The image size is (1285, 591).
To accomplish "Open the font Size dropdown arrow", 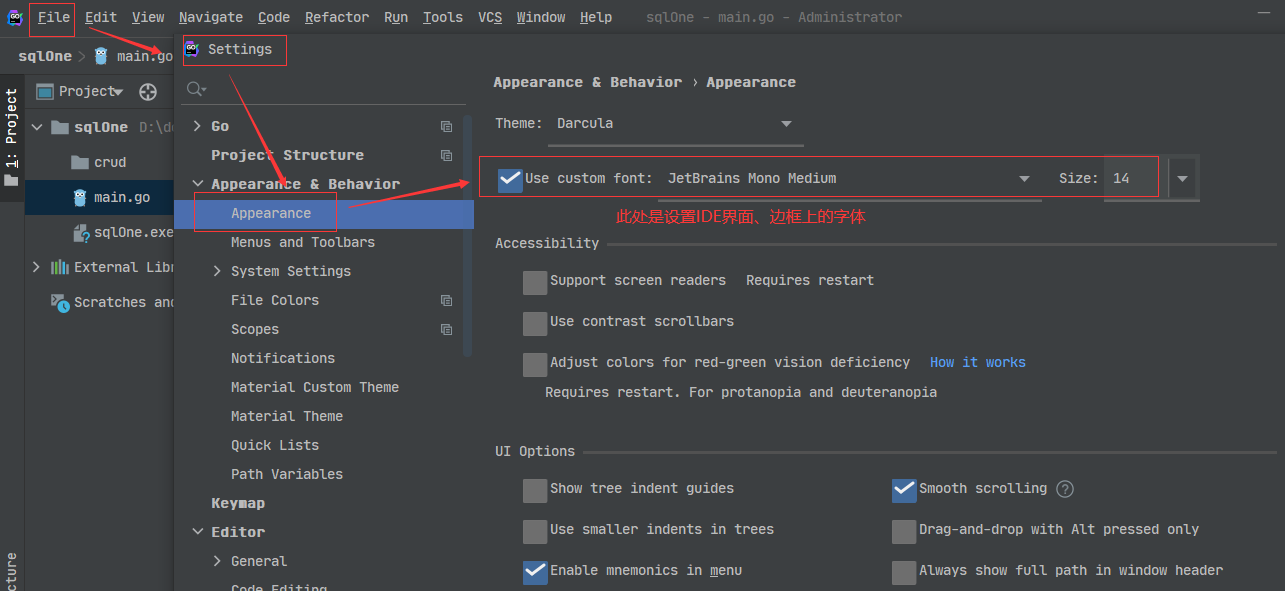I will [1183, 179].
